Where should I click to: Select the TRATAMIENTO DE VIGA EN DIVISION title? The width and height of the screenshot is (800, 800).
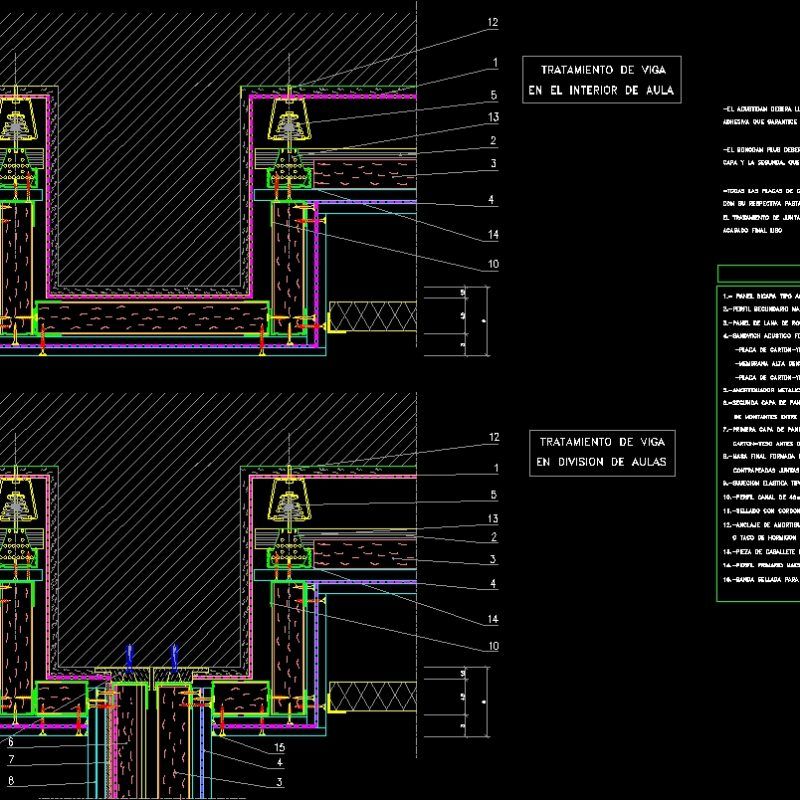pos(603,452)
